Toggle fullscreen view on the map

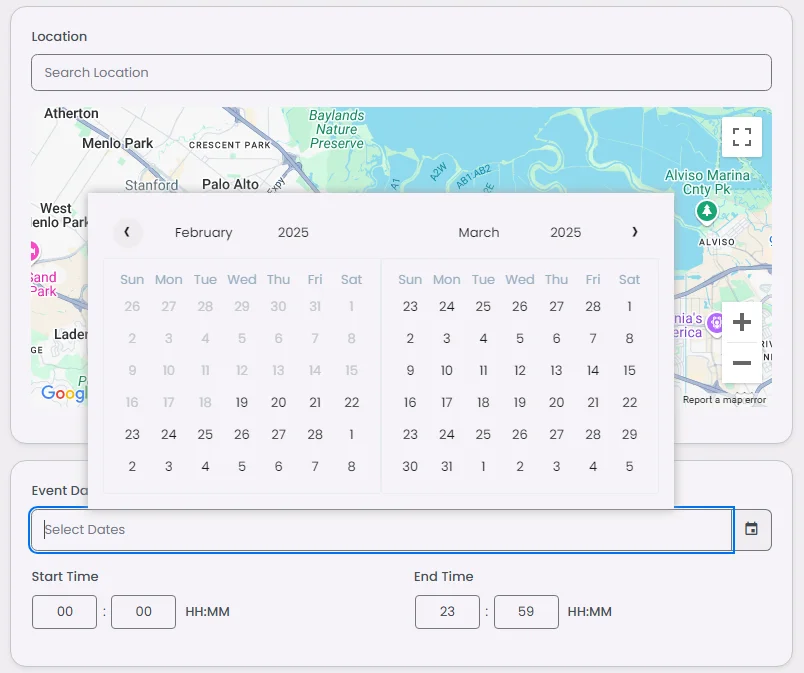pyautogui.click(x=741, y=137)
